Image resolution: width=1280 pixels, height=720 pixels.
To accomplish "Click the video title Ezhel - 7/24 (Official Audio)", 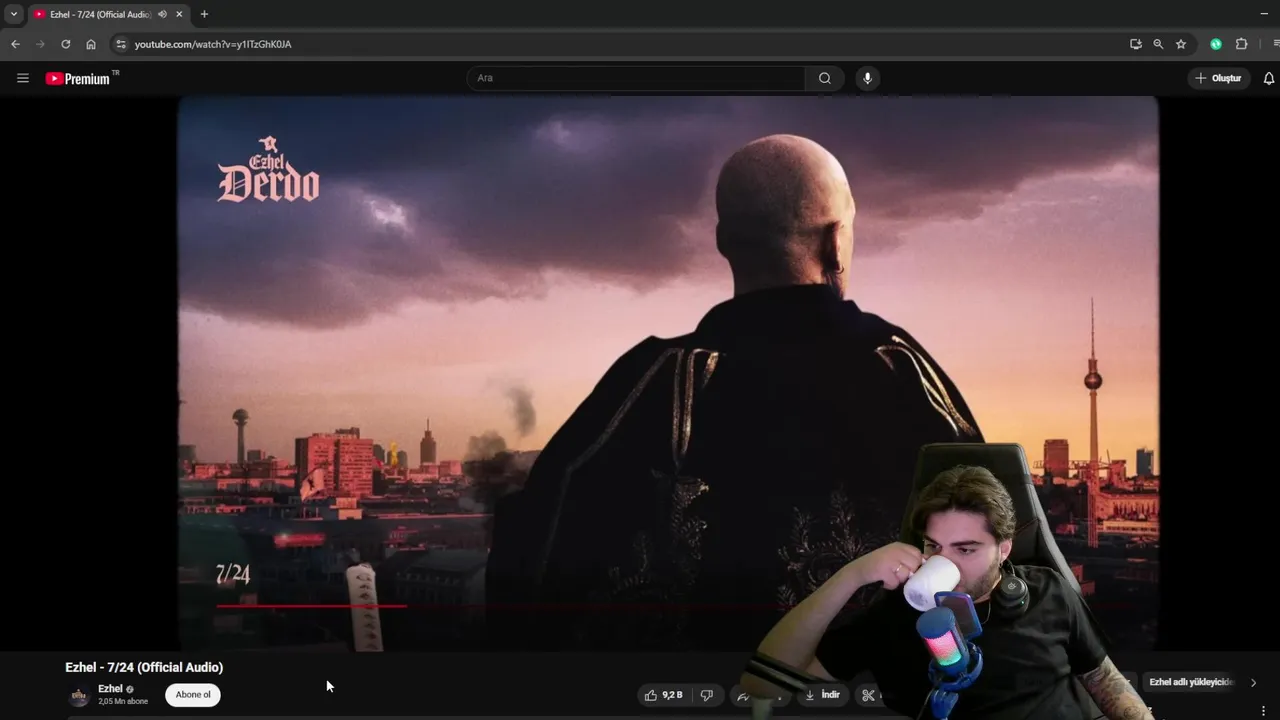I will coord(144,667).
